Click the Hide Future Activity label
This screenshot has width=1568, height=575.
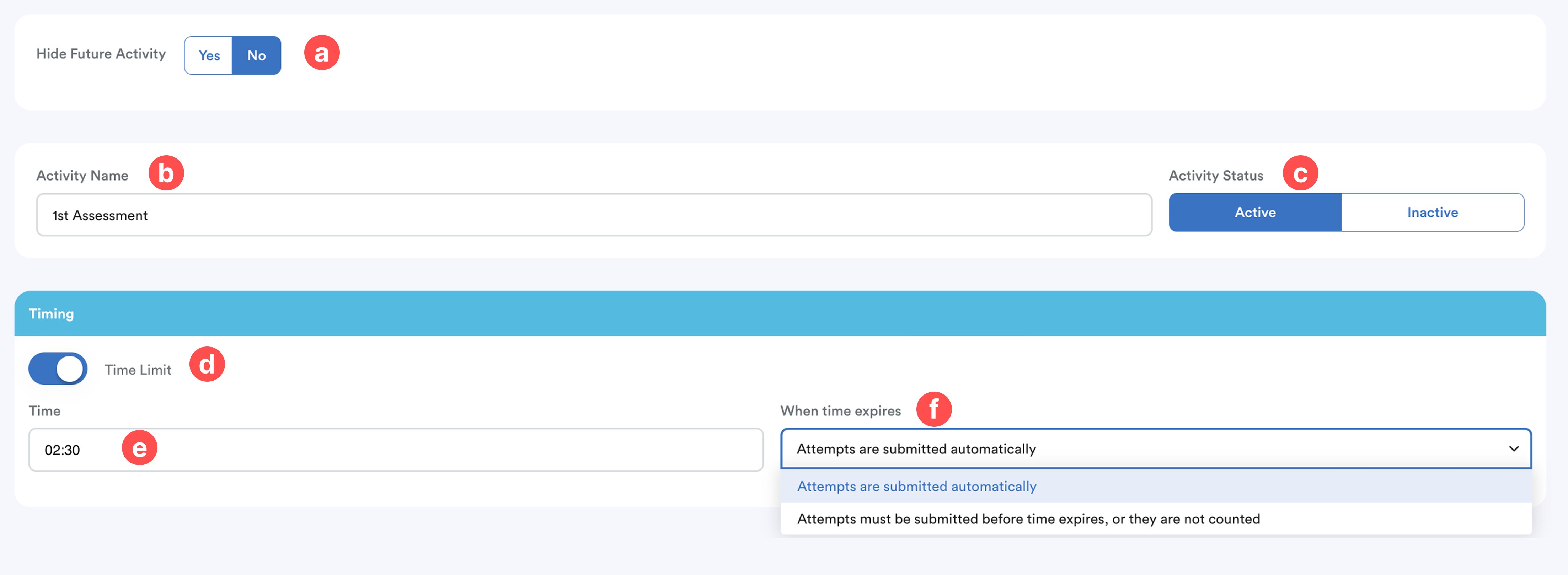click(101, 54)
